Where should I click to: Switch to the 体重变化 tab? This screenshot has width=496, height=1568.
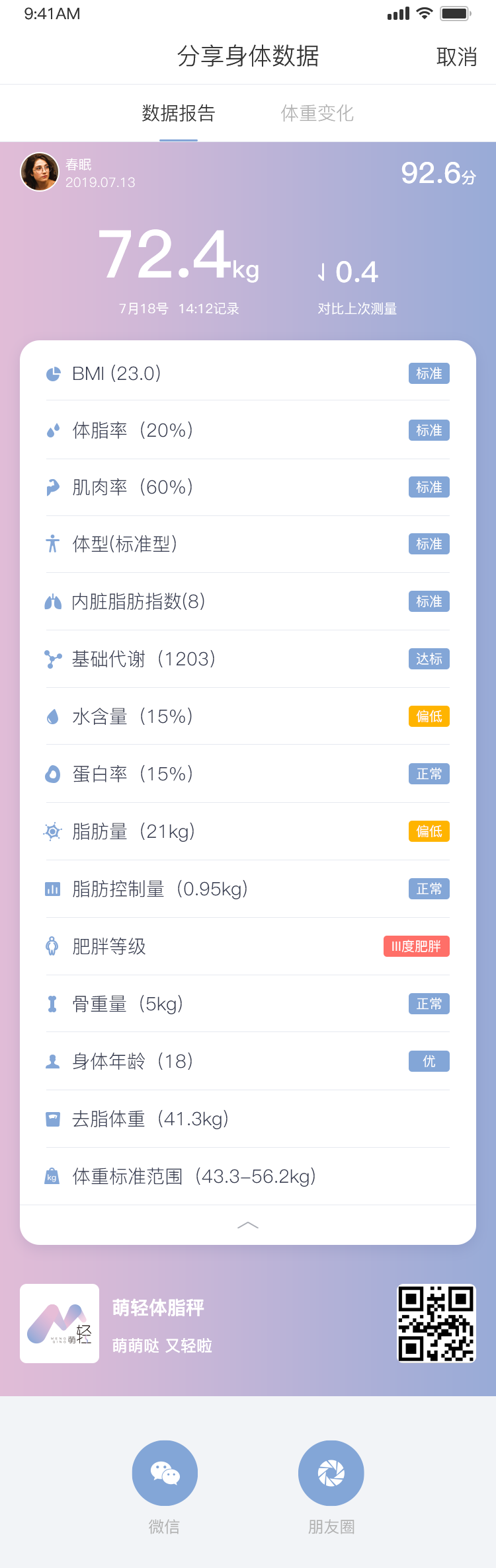[x=317, y=114]
